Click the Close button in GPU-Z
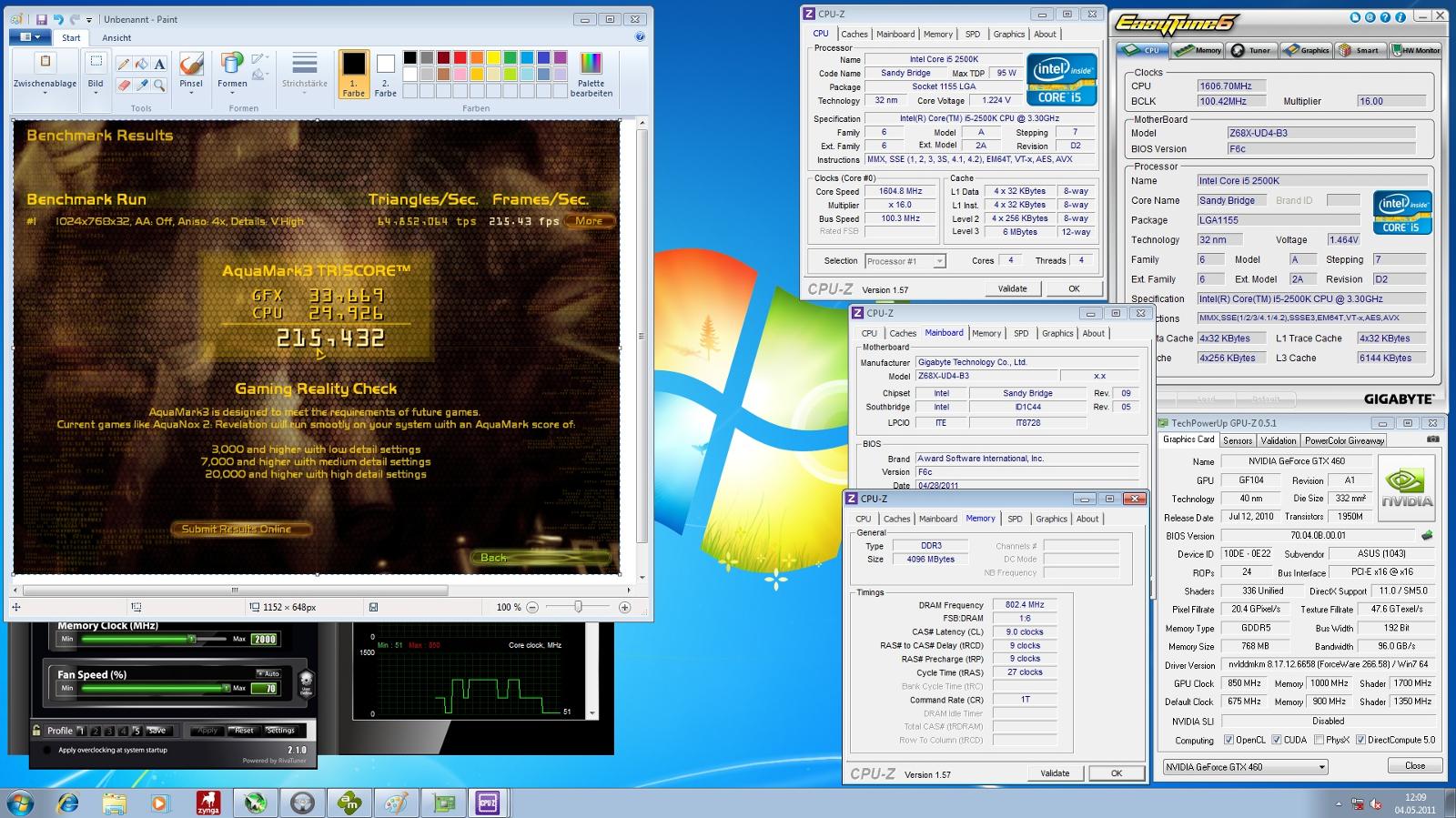Viewport: 1456px width, 818px height. (1414, 766)
